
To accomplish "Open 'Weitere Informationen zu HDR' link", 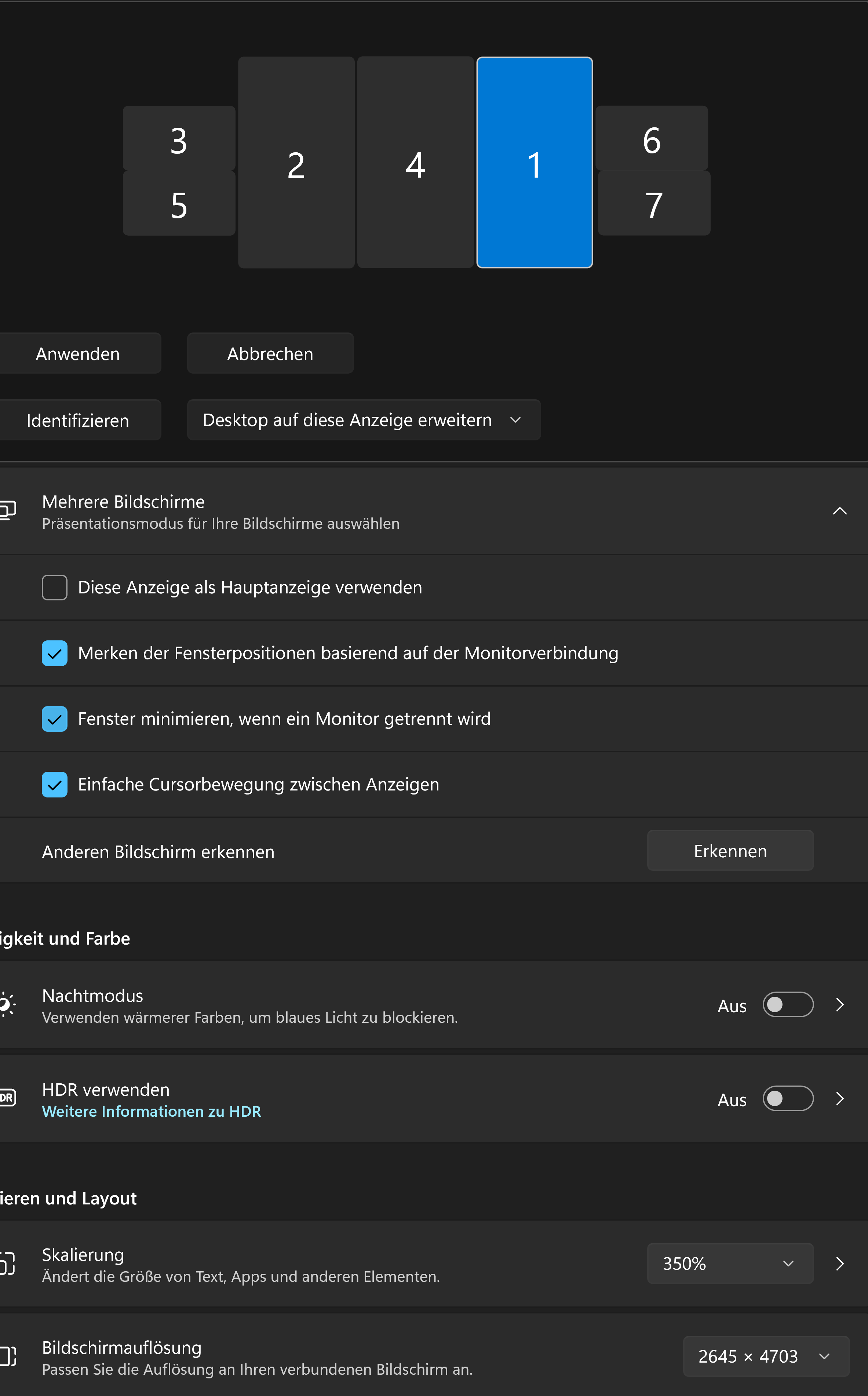I will 152,1112.
